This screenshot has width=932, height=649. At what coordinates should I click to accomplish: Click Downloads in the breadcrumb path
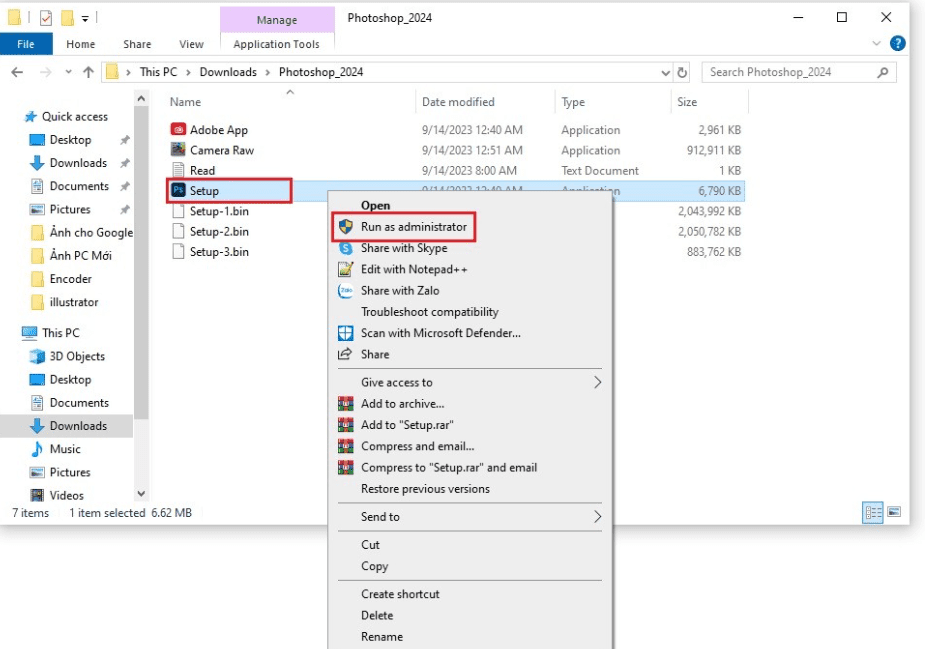coord(228,72)
